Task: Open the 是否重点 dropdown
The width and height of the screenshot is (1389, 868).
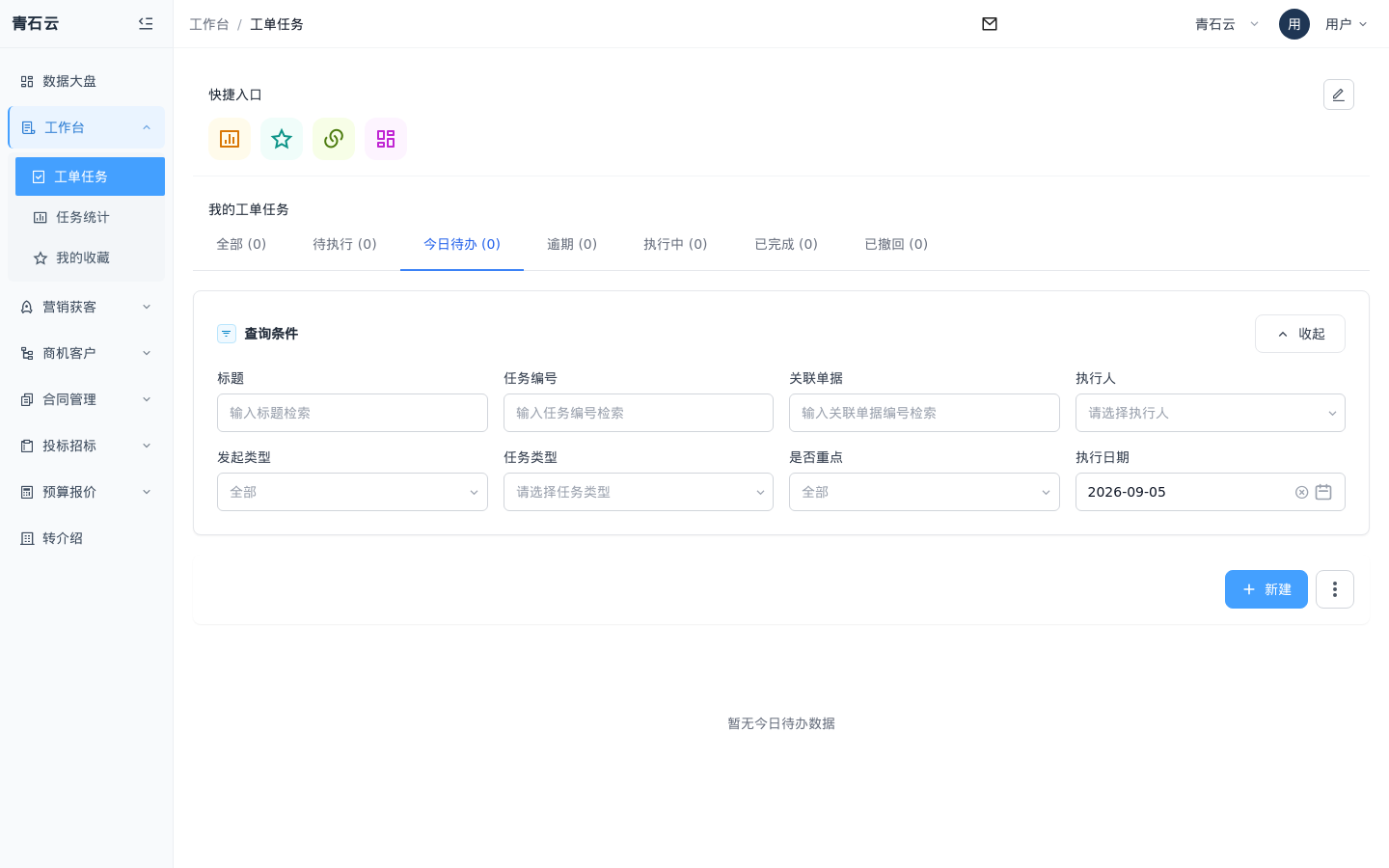Action: [924, 492]
